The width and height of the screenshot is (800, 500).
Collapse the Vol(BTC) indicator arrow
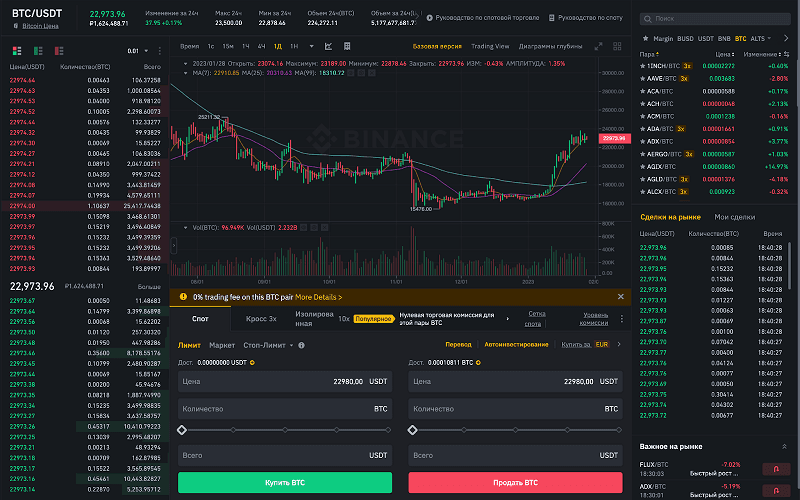pyautogui.click(x=185, y=228)
